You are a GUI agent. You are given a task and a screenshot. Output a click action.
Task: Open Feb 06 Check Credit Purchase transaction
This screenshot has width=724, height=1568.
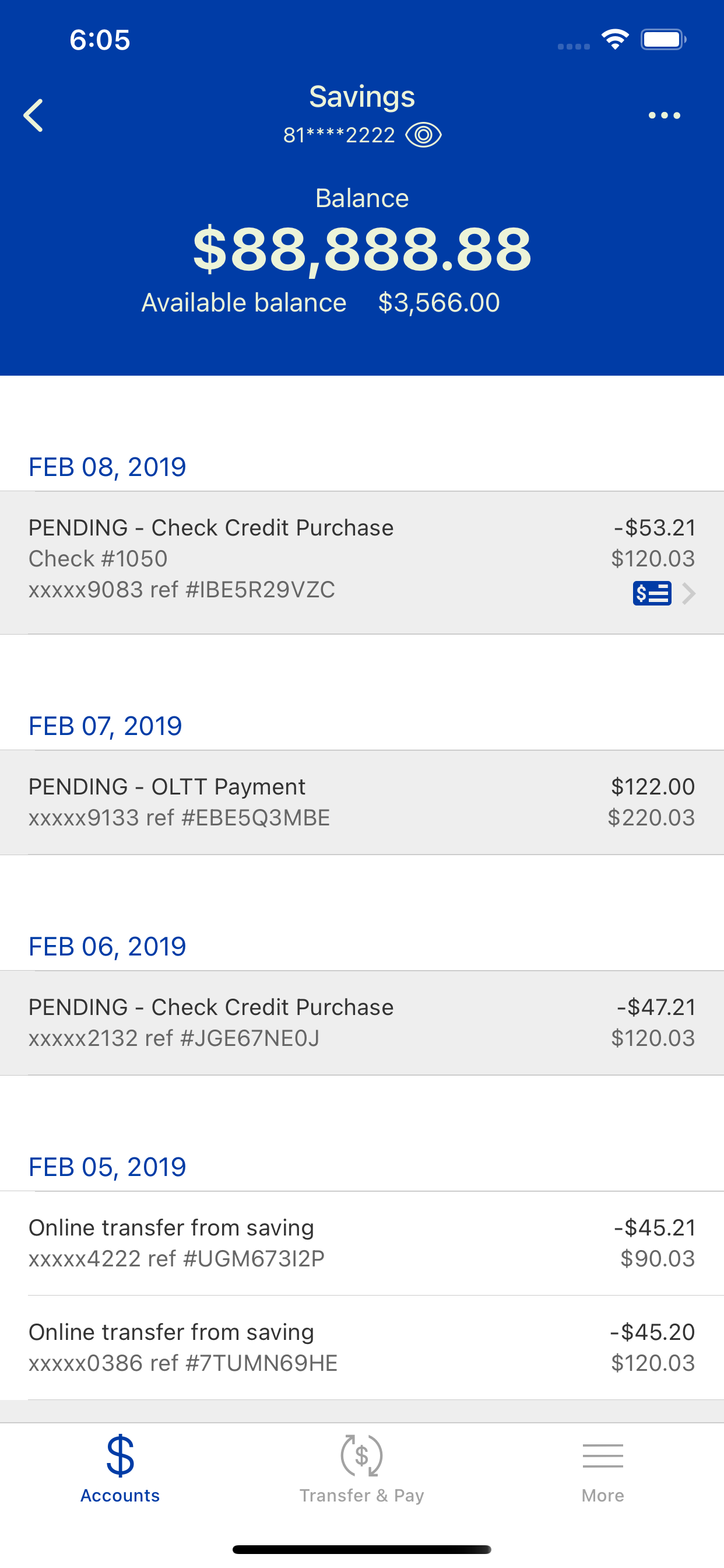(x=362, y=1023)
